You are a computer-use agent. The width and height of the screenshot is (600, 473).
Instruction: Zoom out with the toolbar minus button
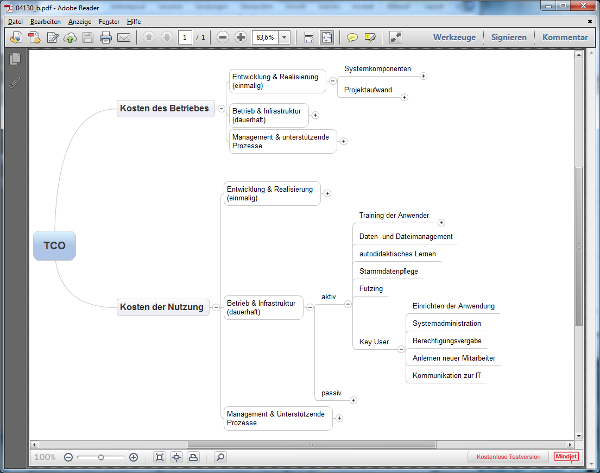click(222, 38)
